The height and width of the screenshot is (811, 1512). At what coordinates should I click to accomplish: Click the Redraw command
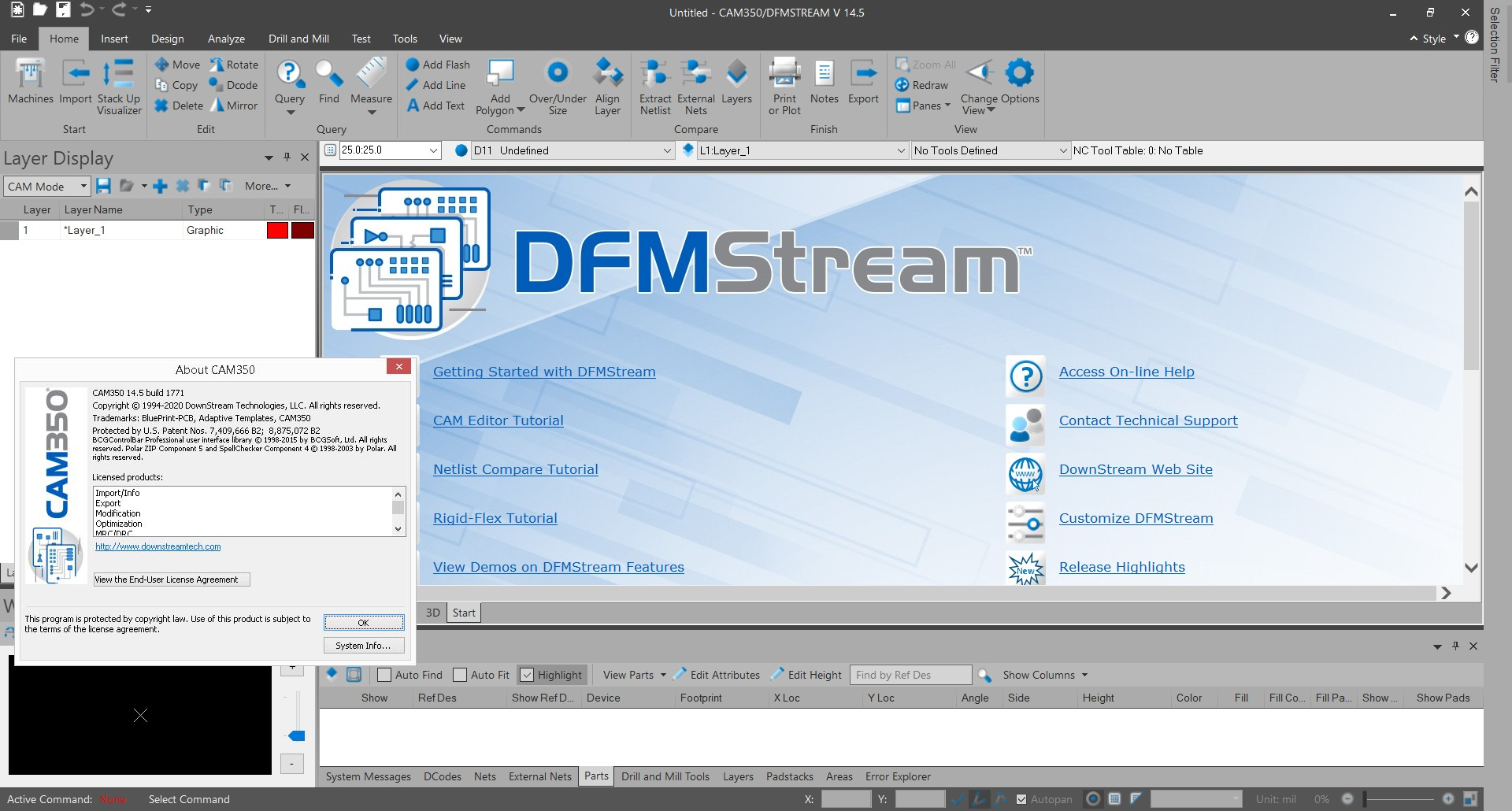921,85
